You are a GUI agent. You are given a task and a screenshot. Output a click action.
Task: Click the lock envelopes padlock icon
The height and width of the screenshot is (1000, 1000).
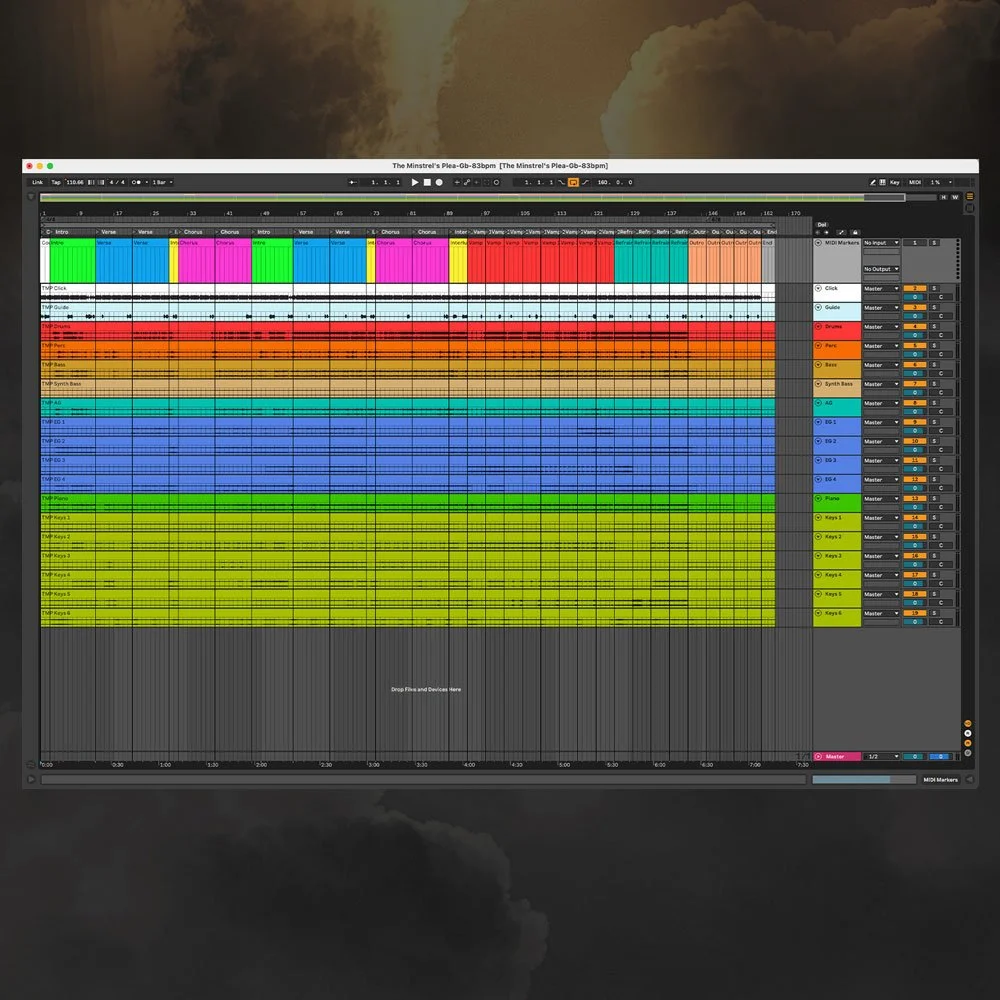click(855, 232)
